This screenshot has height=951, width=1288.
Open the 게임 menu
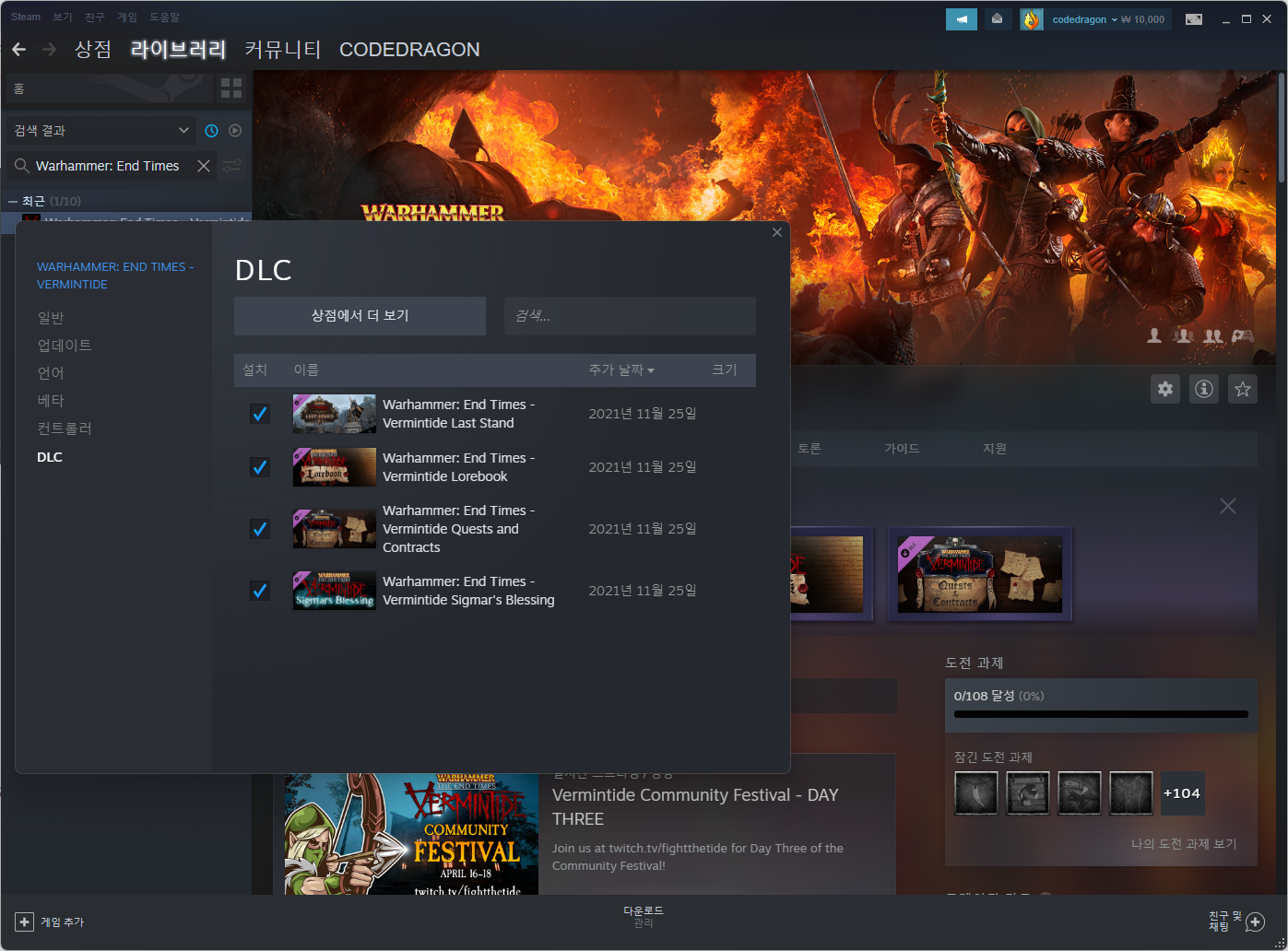click(127, 17)
